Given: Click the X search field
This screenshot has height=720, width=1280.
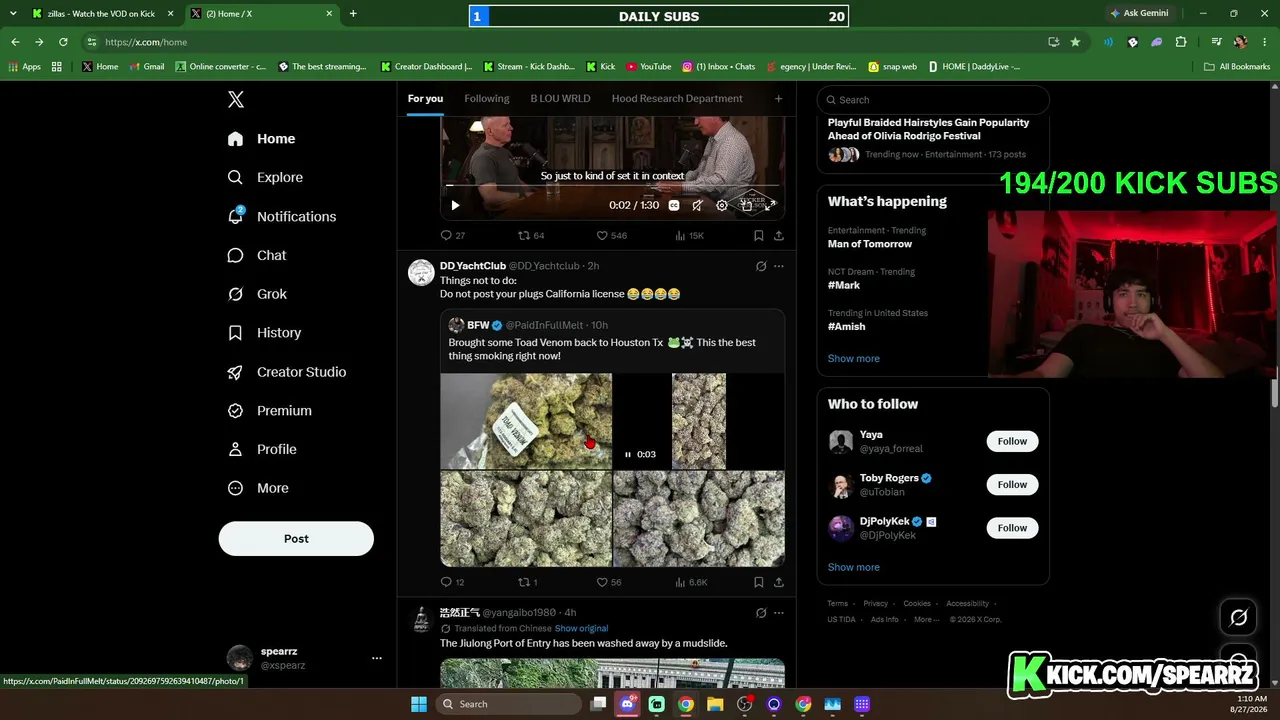Looking at the screenshot, I should point(933,99).
